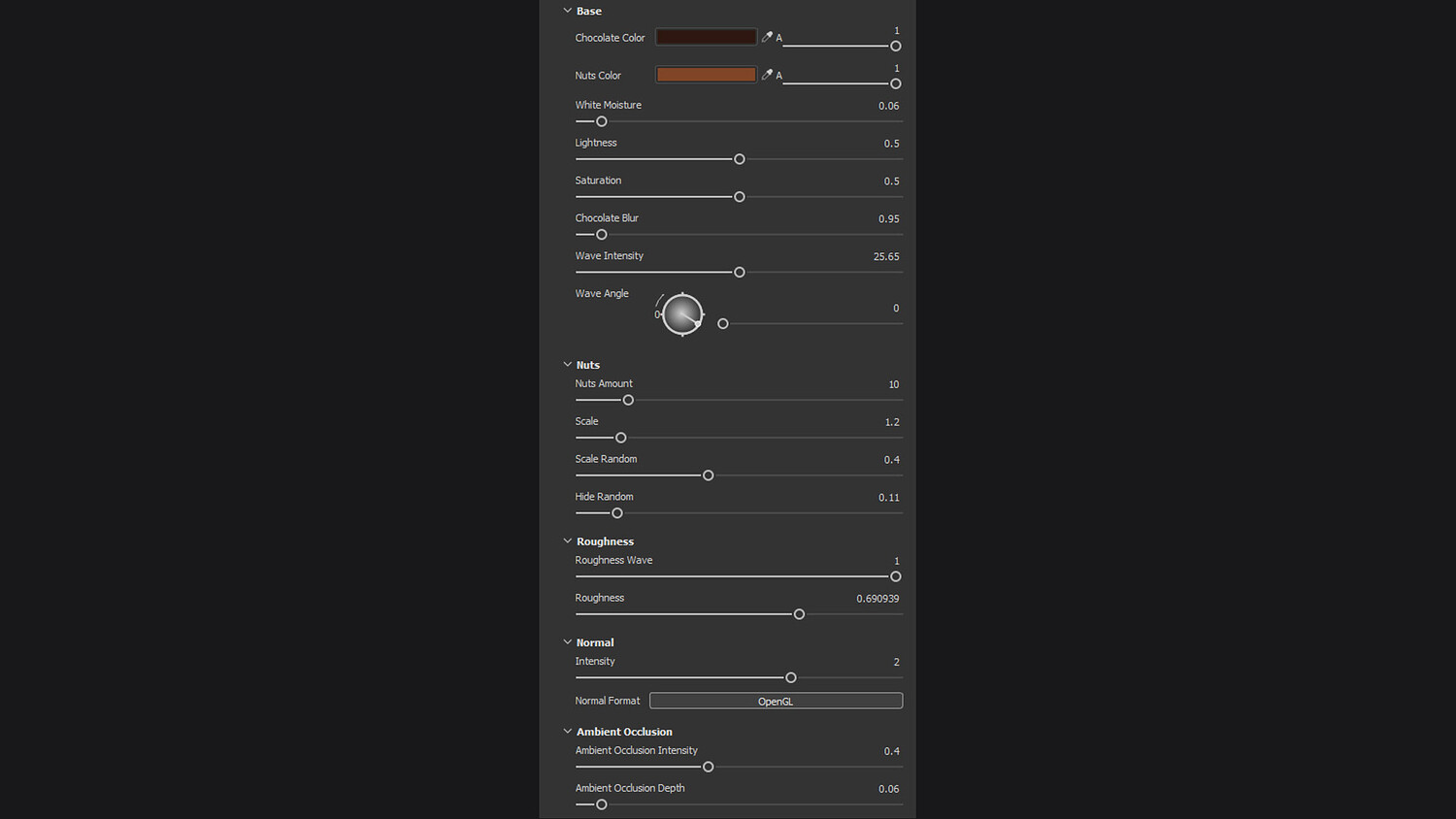Image resolution: width=1456 pixels, height=819 pixels.
Task: Click the Roughness value field 0.690939
Action: coord(877,599)
